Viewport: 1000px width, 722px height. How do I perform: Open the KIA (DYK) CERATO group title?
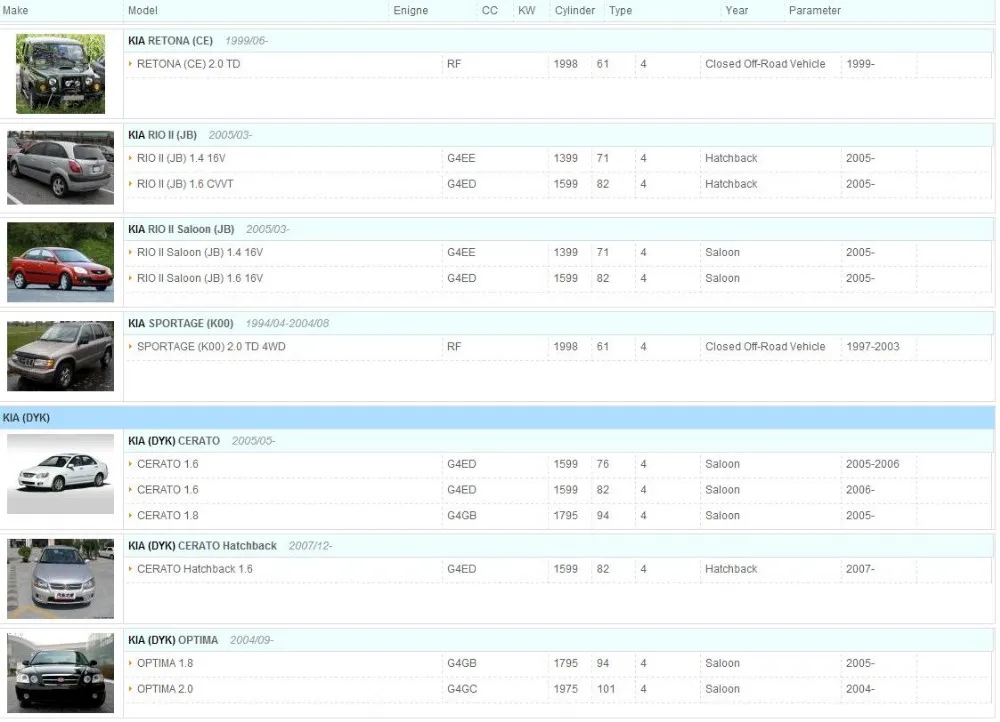pos(173,441)
